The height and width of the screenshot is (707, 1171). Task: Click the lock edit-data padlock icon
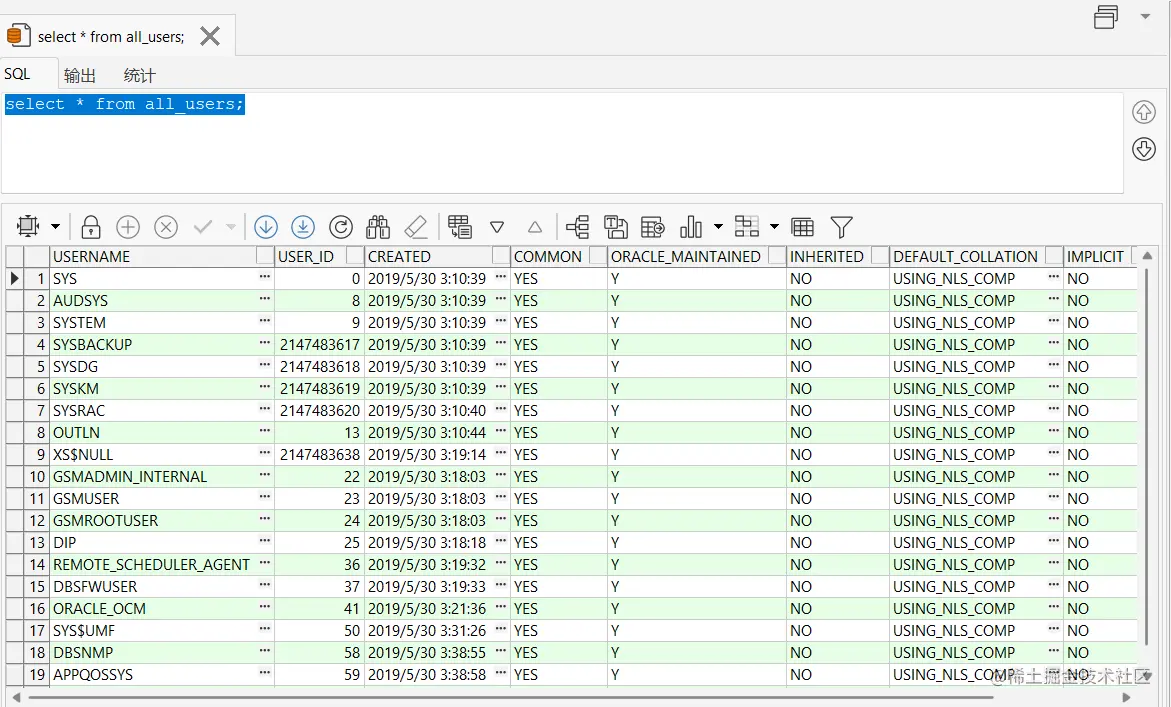tap(91, 226)
